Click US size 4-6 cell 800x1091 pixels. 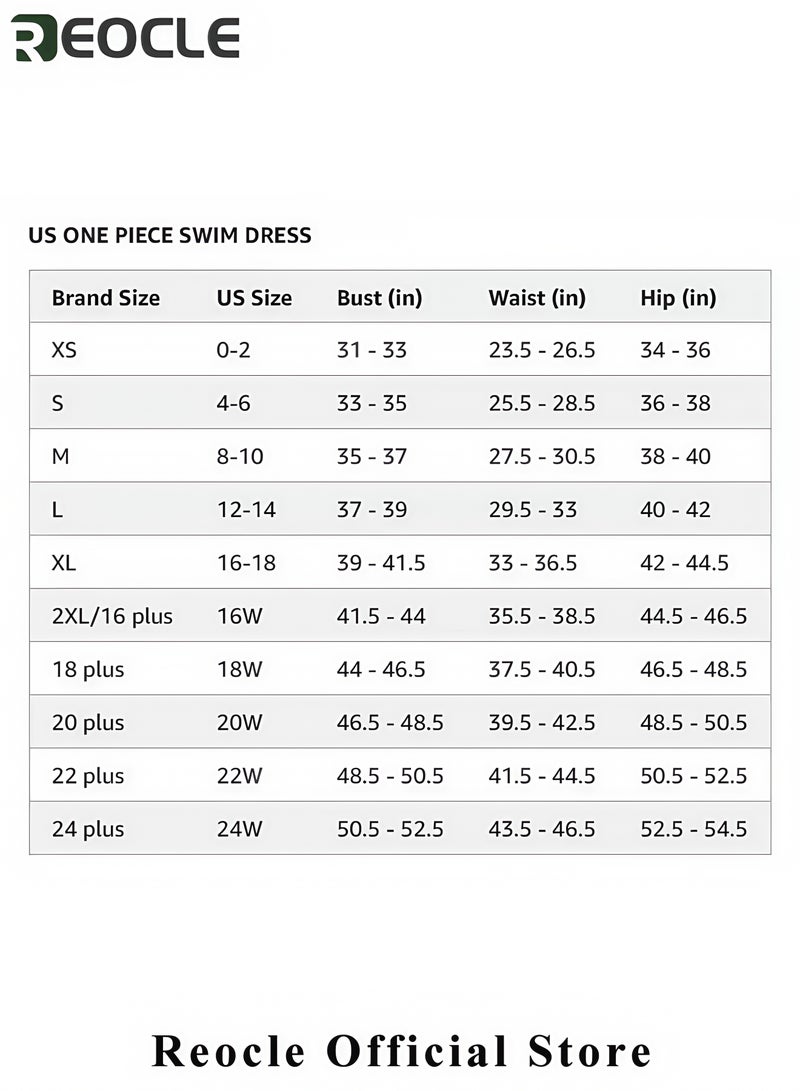tap(233, 403)
